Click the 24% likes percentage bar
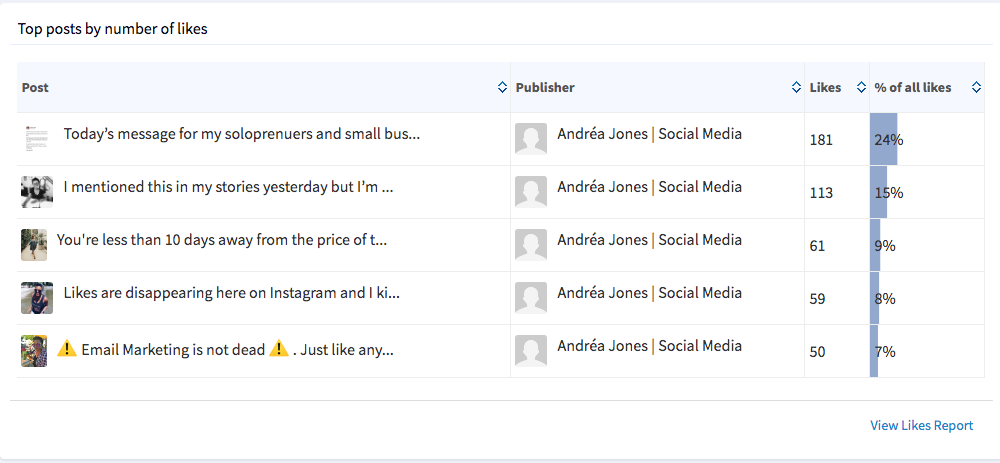The width and height of the screenshot is (1000, 463). coord(884,139)
